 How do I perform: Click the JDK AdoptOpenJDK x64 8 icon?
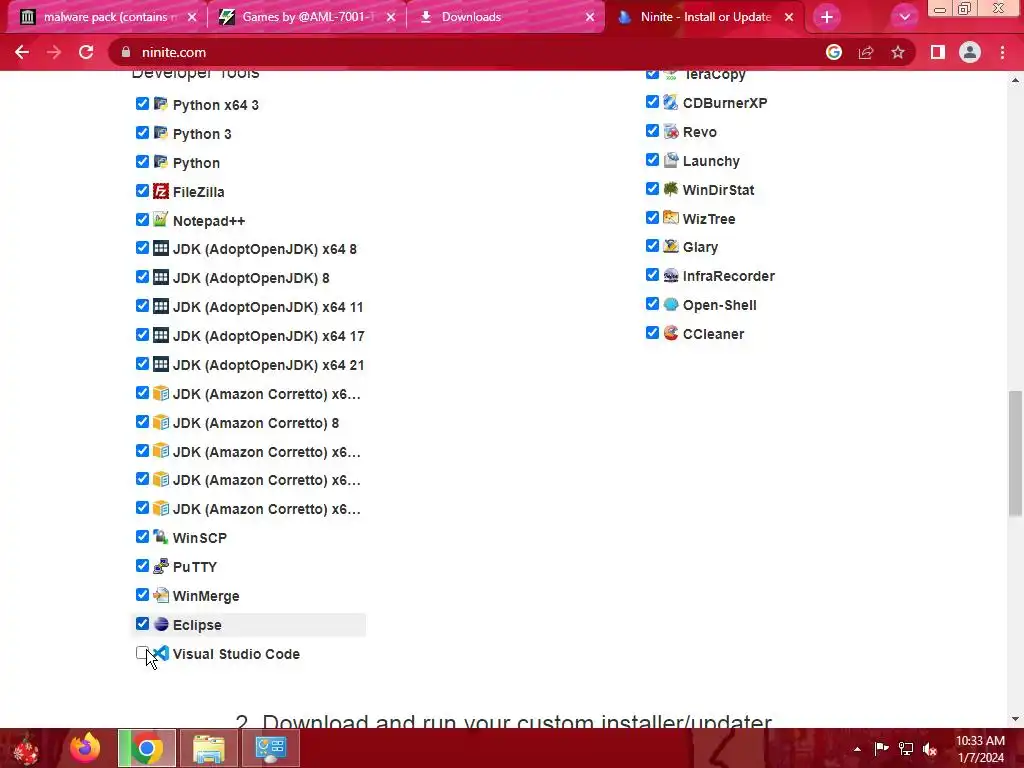click(161, 248)
